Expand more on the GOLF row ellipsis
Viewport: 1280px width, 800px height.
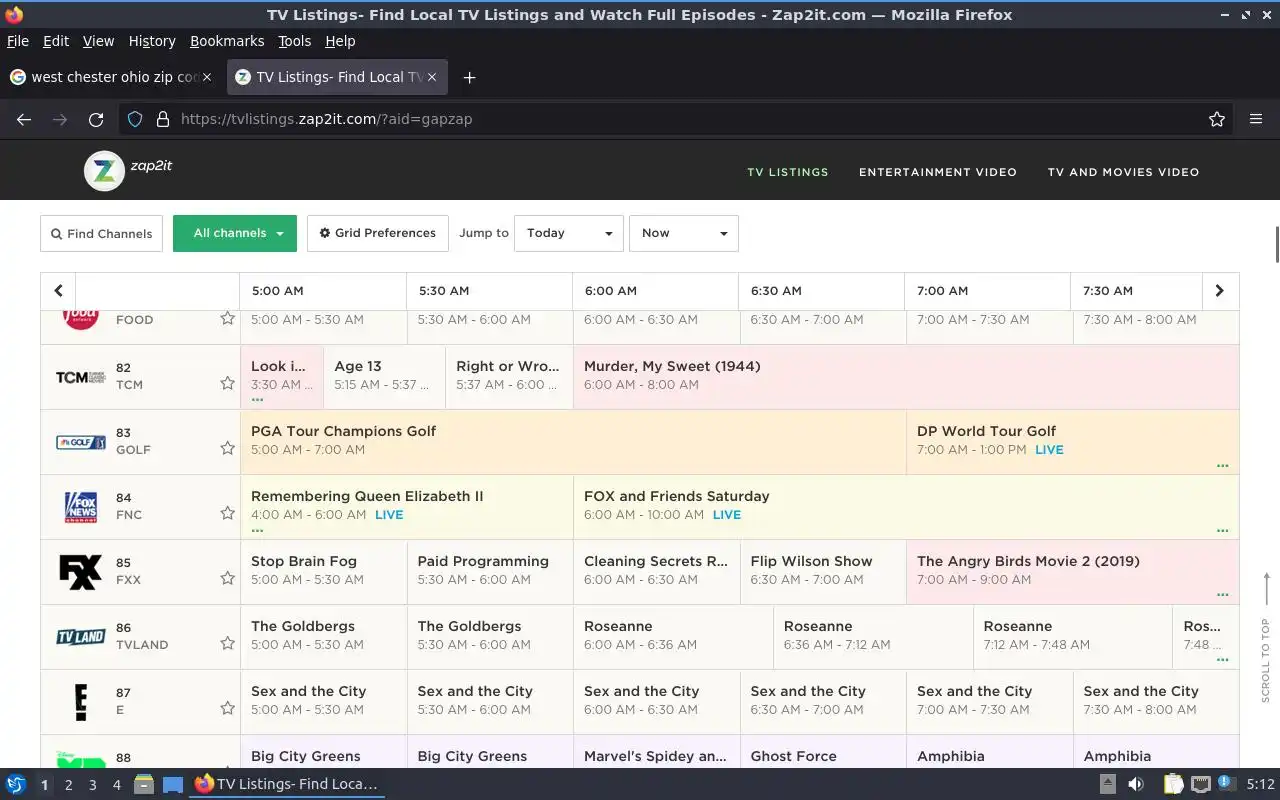(x=1222, y=465)
